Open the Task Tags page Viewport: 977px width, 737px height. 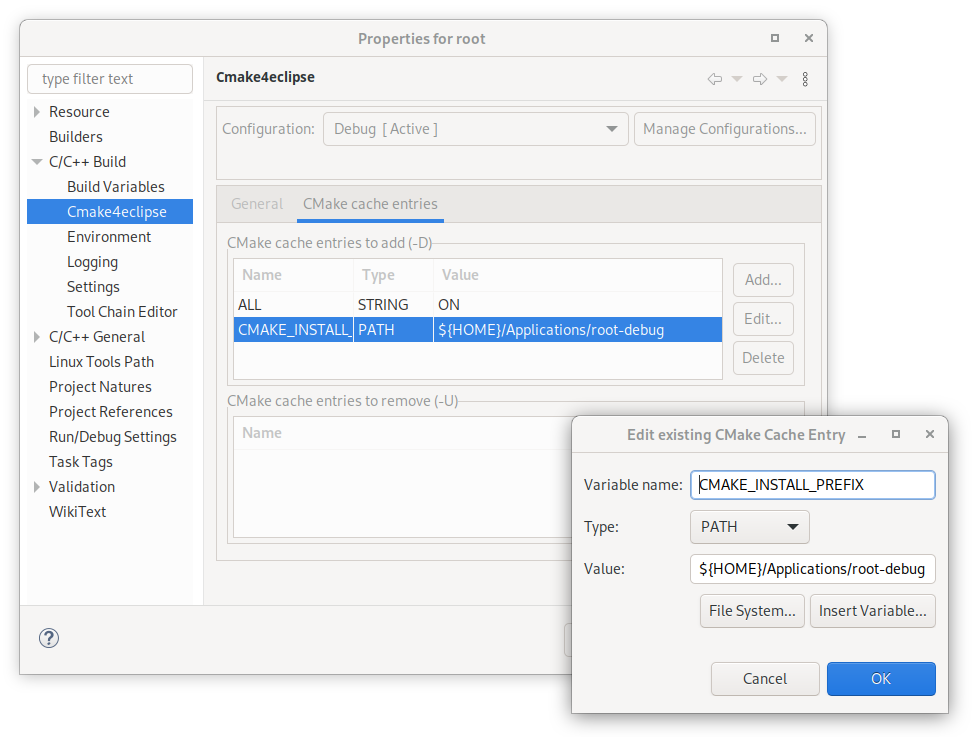click(x=81, y=462)
